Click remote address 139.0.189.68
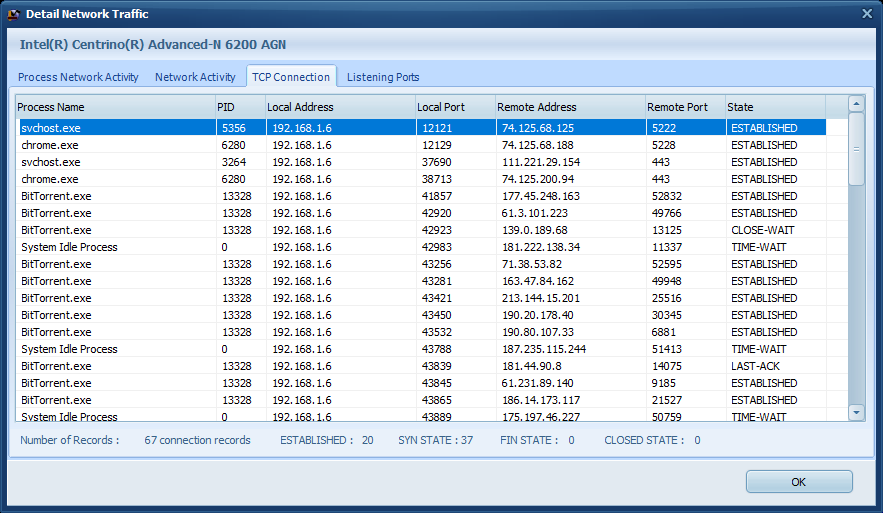 (534, 230)
